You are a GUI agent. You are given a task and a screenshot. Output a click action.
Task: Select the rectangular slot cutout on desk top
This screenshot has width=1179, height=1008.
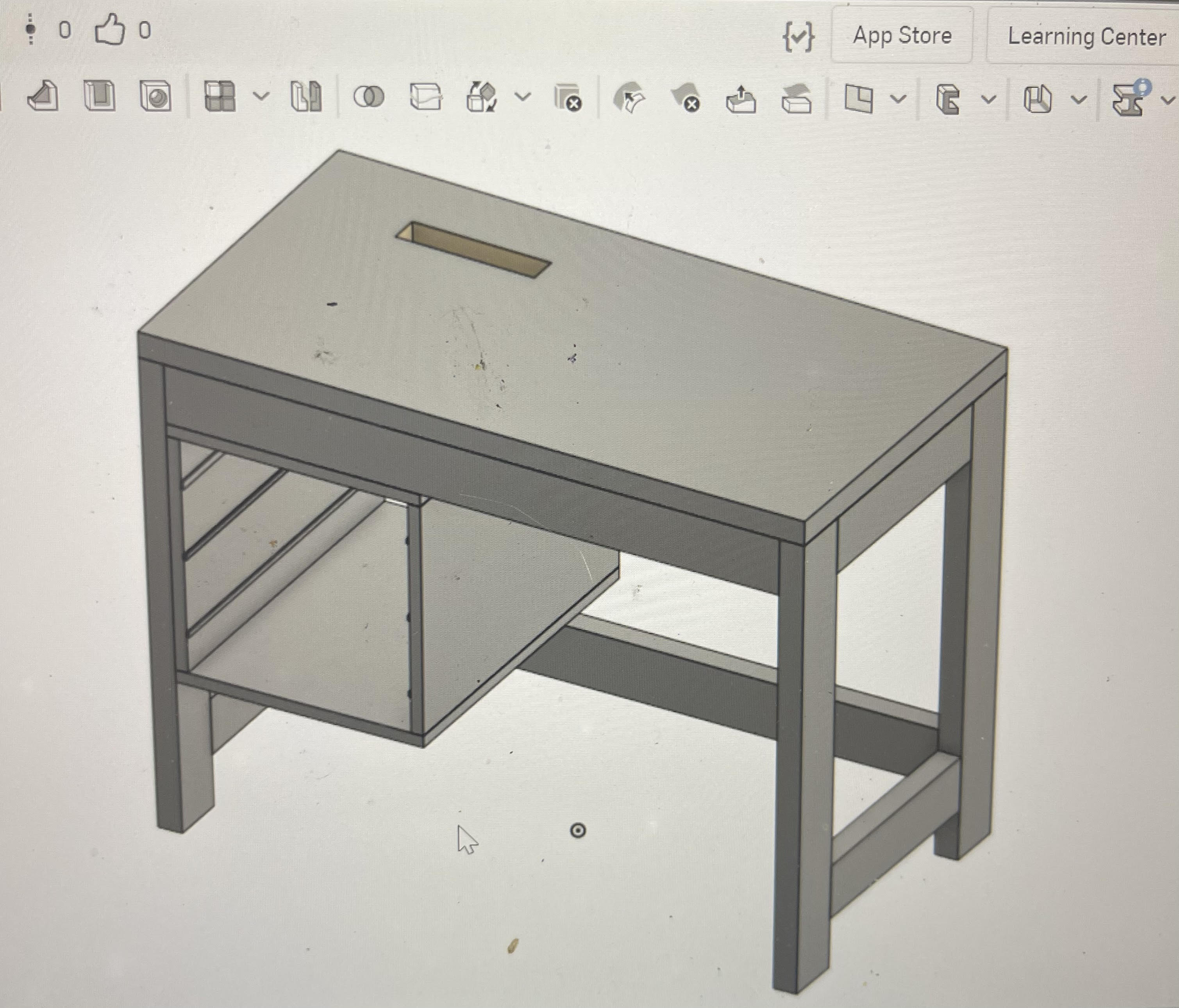(473, 250)
